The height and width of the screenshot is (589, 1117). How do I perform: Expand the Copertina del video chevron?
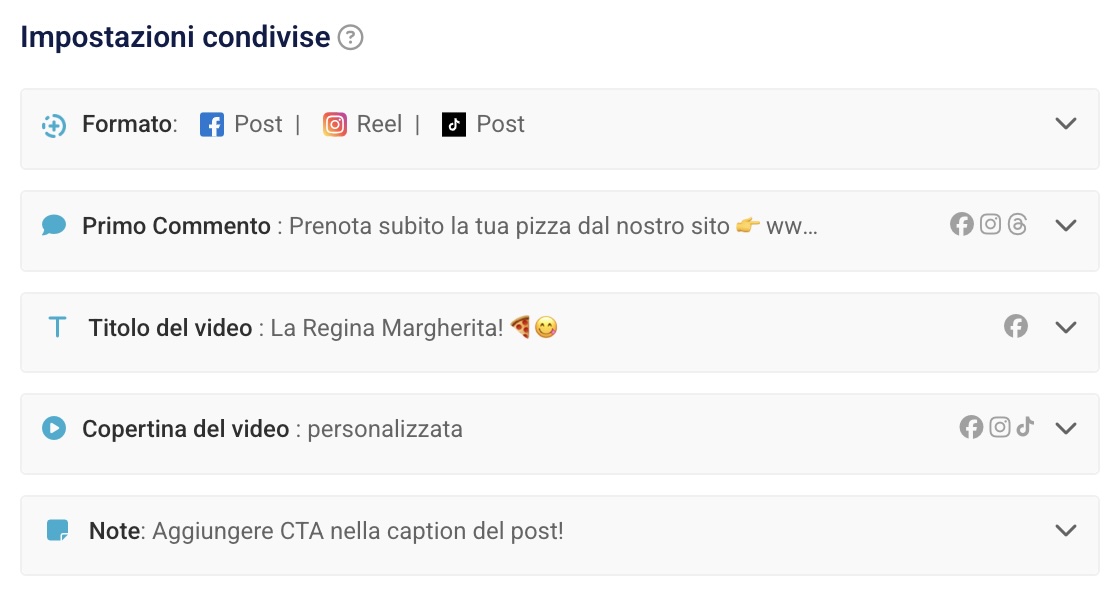click(x=1066, y=428)
